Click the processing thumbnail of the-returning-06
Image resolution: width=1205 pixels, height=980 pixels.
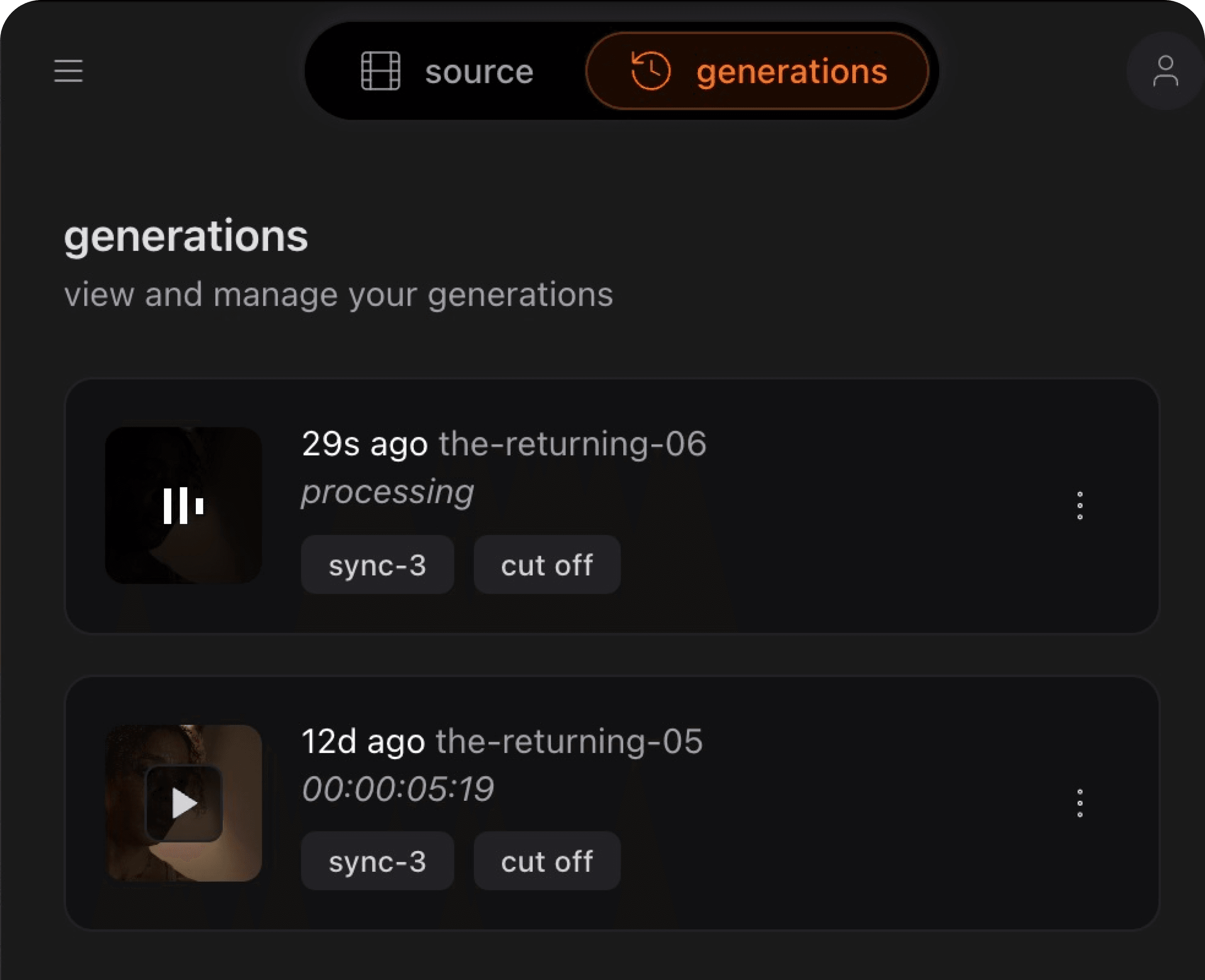[x=183, y=505]
